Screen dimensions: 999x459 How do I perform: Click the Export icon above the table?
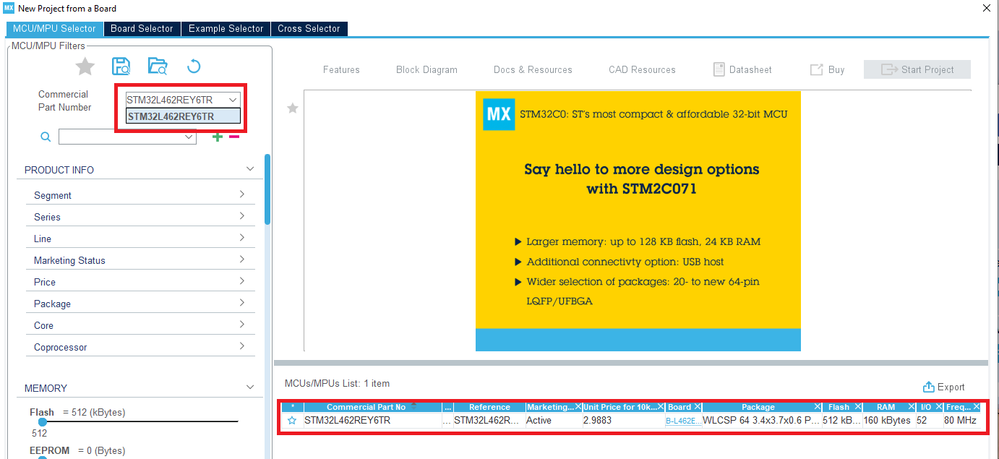click(x=929, y=387)
